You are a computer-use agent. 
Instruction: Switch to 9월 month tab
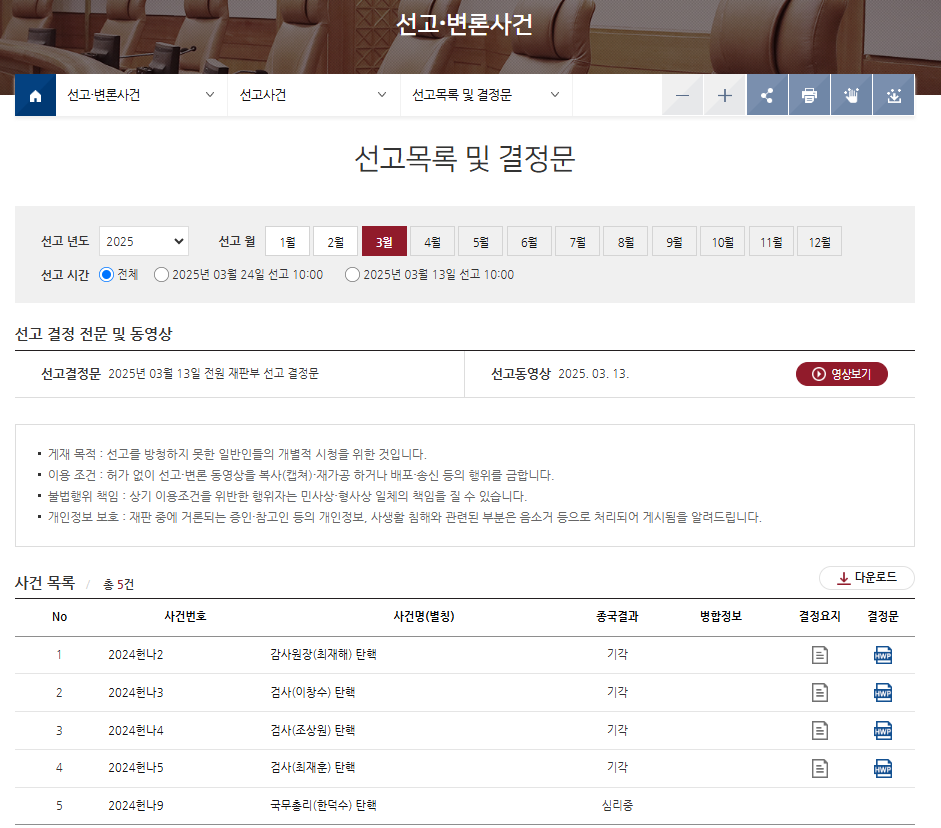[x=674, y=241]
